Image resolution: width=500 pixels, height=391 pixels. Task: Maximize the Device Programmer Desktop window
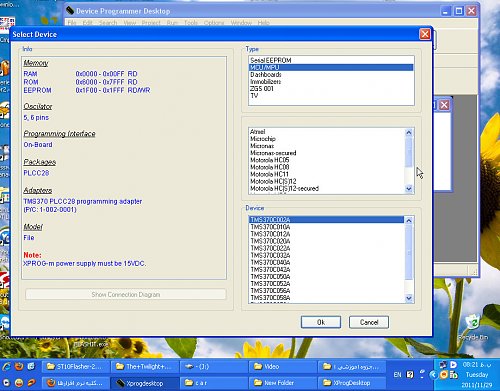[459, 11]
